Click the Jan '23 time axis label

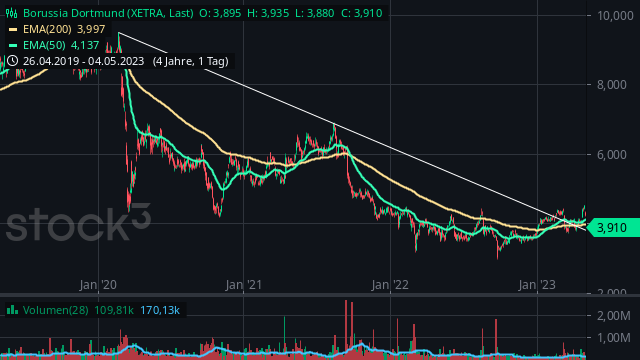click(x=537, y=285)
